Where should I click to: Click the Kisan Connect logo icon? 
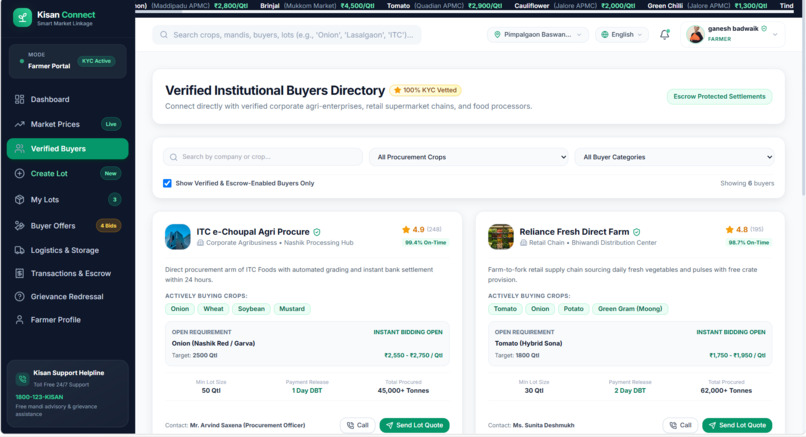point(22,18)
